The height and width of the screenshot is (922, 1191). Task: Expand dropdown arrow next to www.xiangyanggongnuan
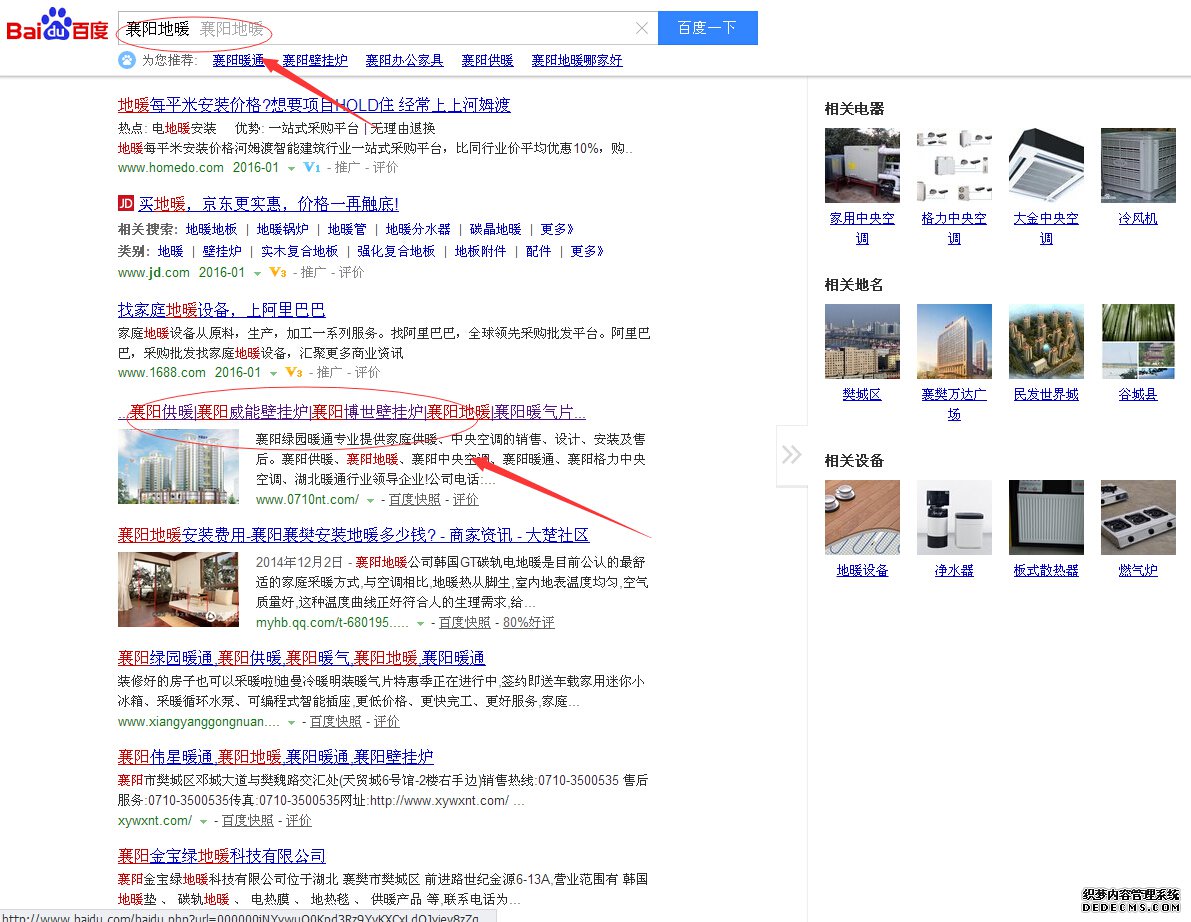click(291, 722)
